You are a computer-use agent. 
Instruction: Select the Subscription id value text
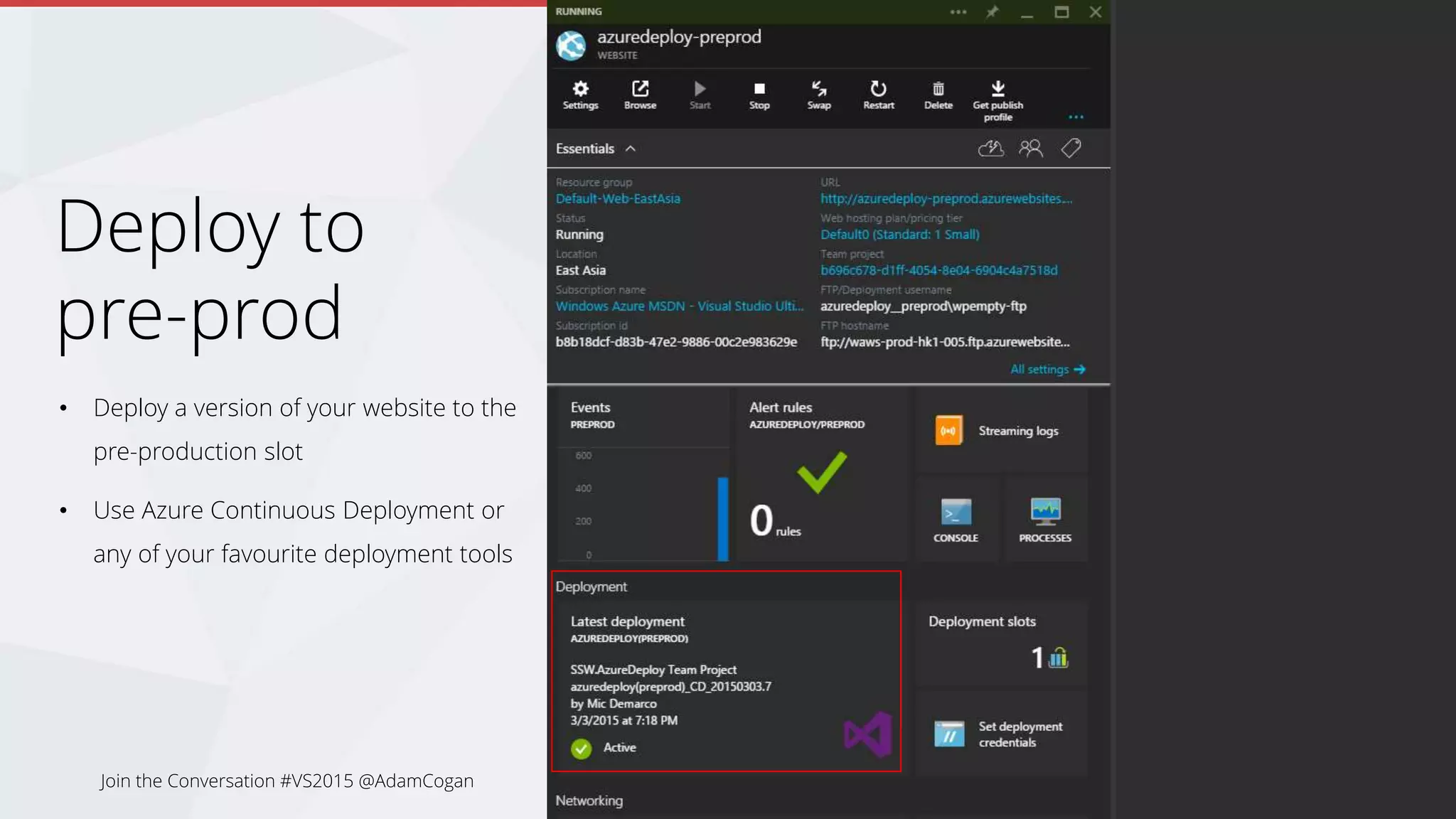click(x=676, y=342)
